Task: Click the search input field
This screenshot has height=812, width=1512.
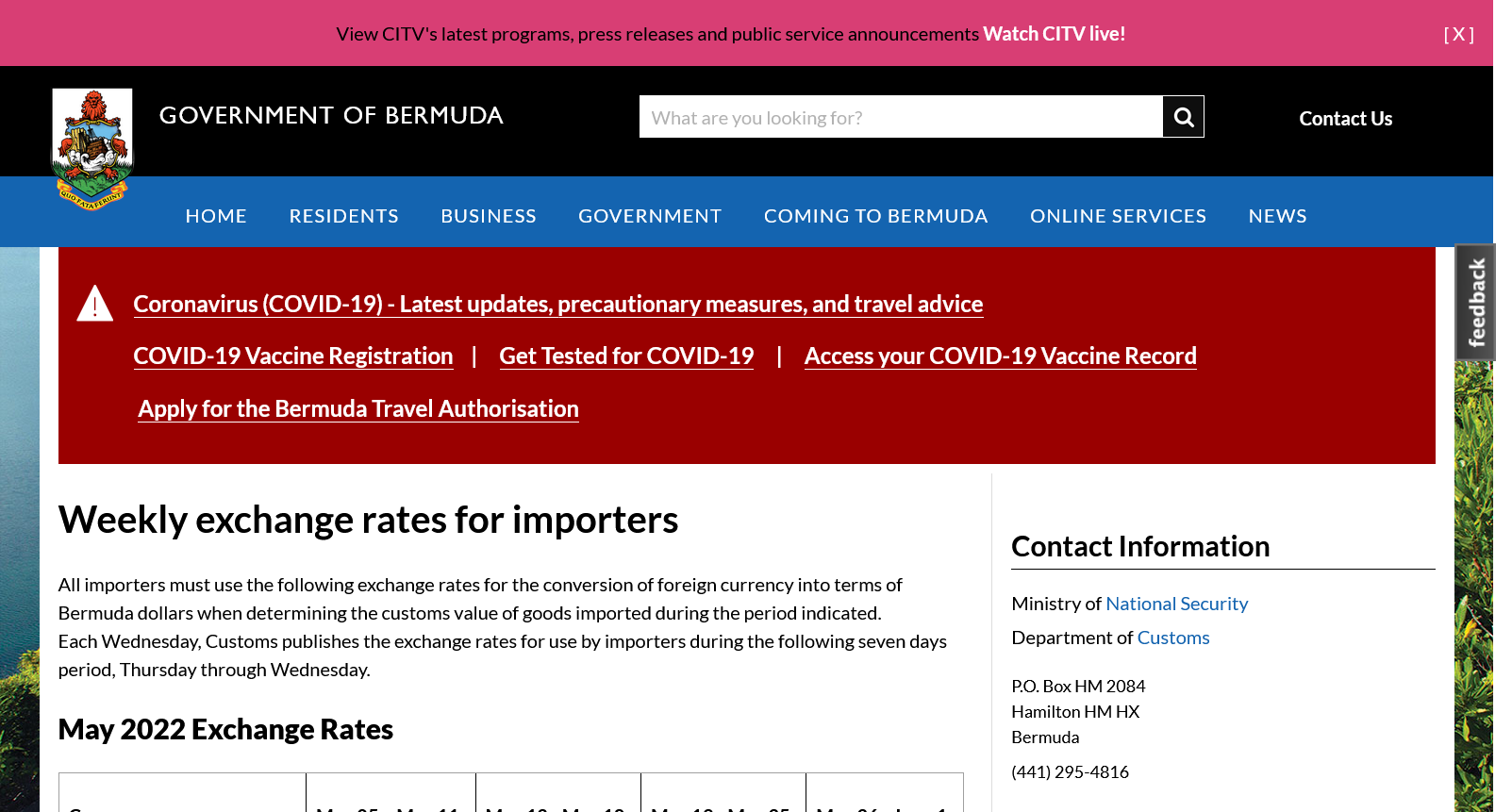Action: pyautogui.click(x=900, y=117)
